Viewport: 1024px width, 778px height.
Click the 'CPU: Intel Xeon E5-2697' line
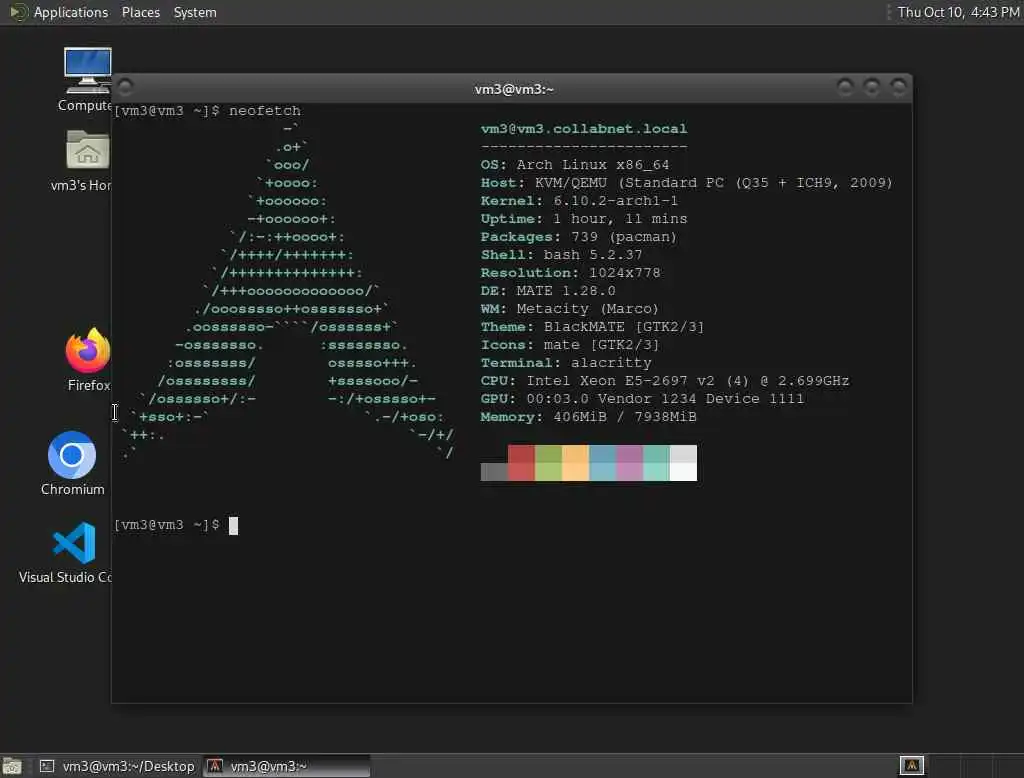click(665, 381)
